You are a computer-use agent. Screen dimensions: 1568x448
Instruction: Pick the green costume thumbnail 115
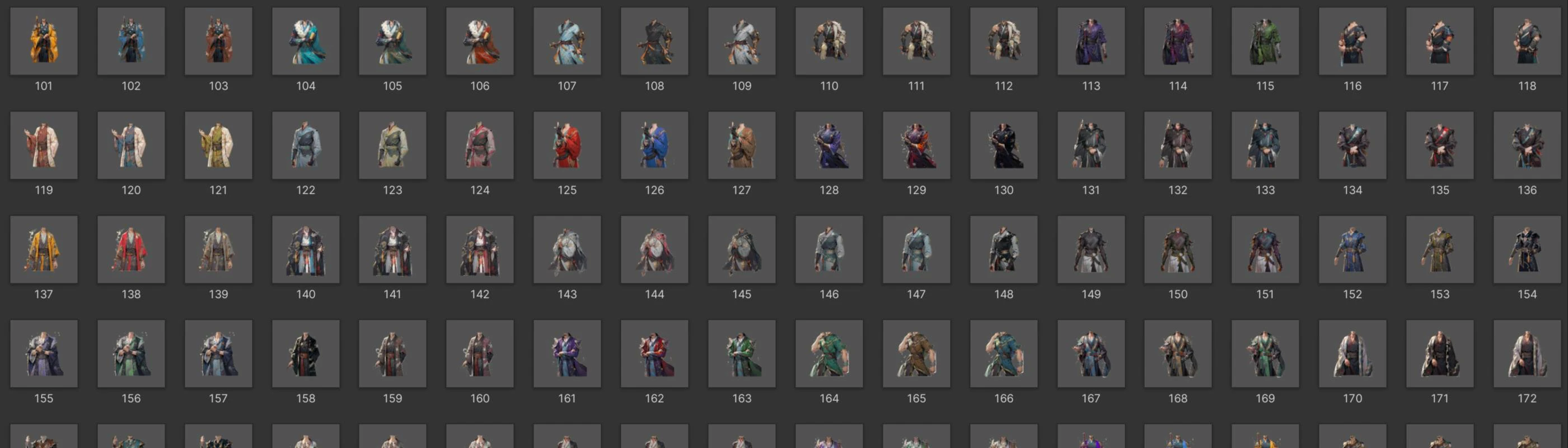[x=1265, y=41]
